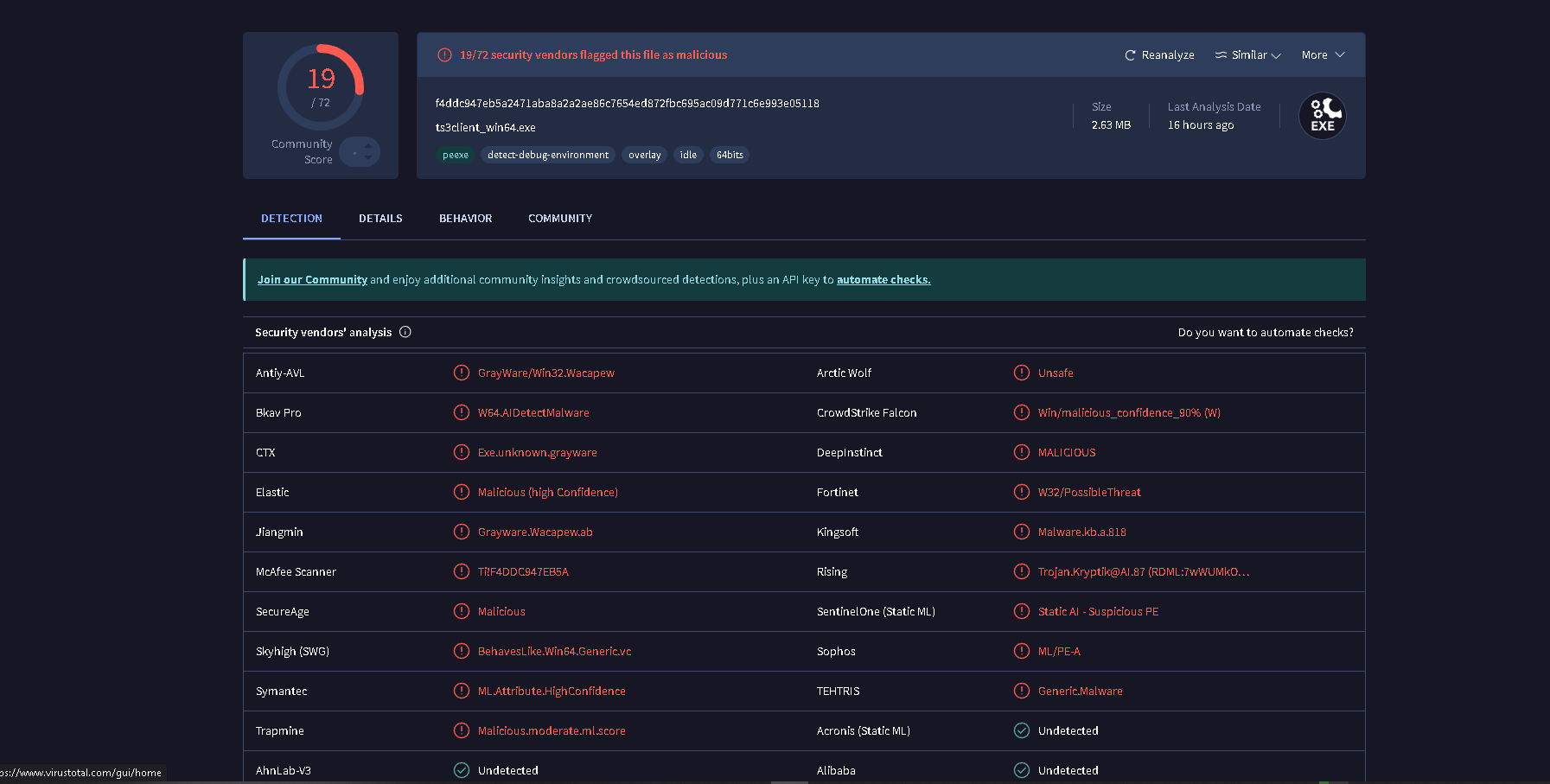Click CTX's detection alert icon
Screen dimensions: 1550x784
462,453
